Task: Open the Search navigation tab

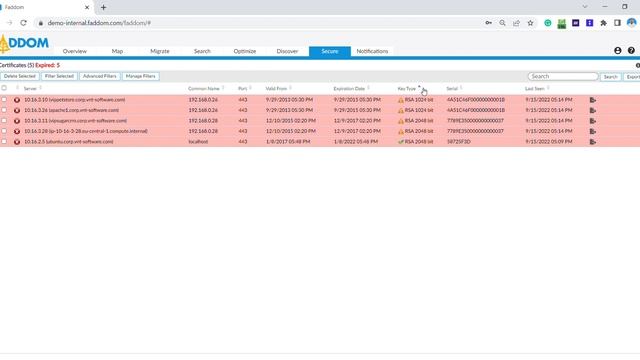Action: pyautogui.click(x=202, y=51)
